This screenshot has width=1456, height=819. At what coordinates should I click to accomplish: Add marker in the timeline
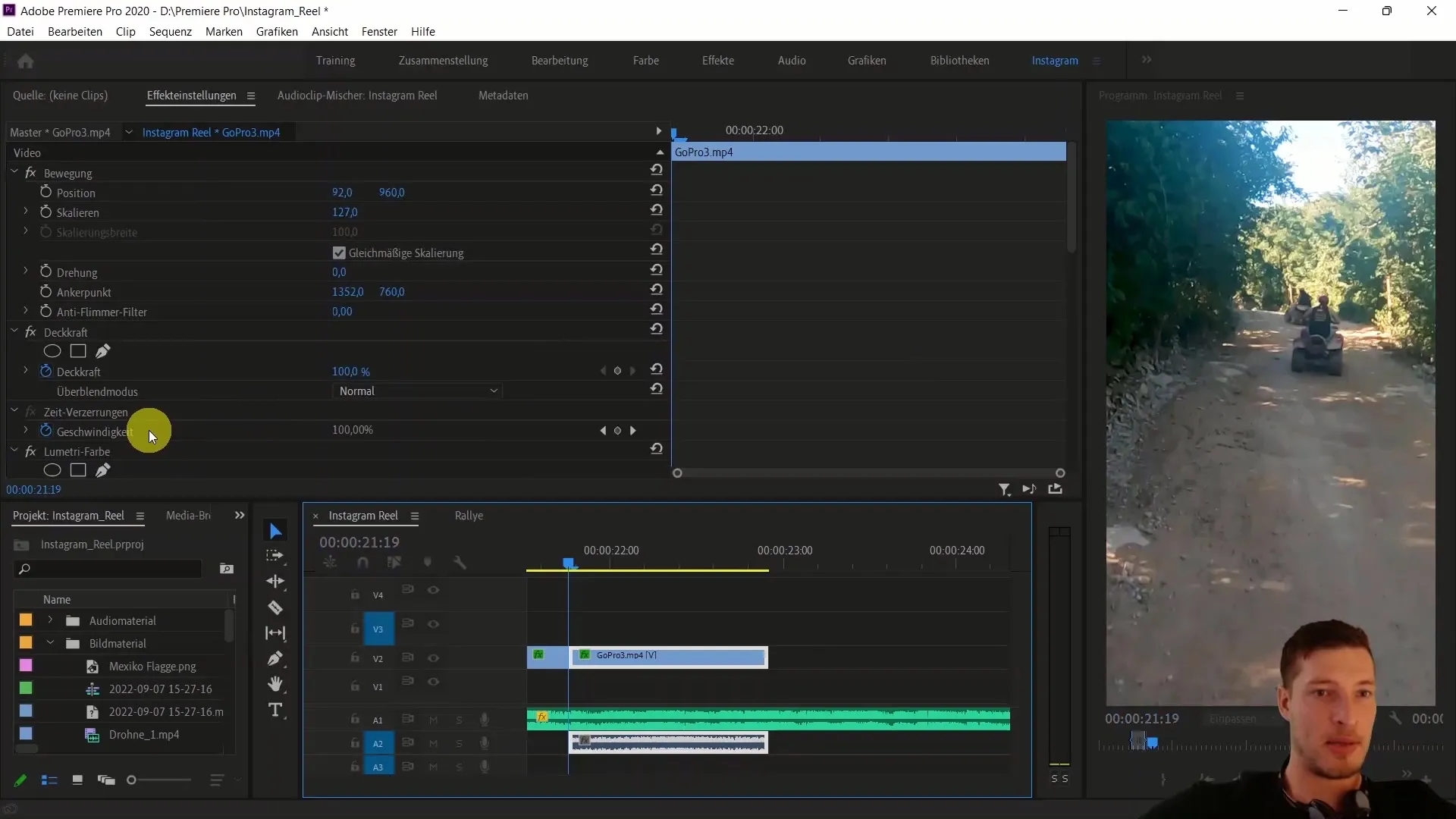428,563
